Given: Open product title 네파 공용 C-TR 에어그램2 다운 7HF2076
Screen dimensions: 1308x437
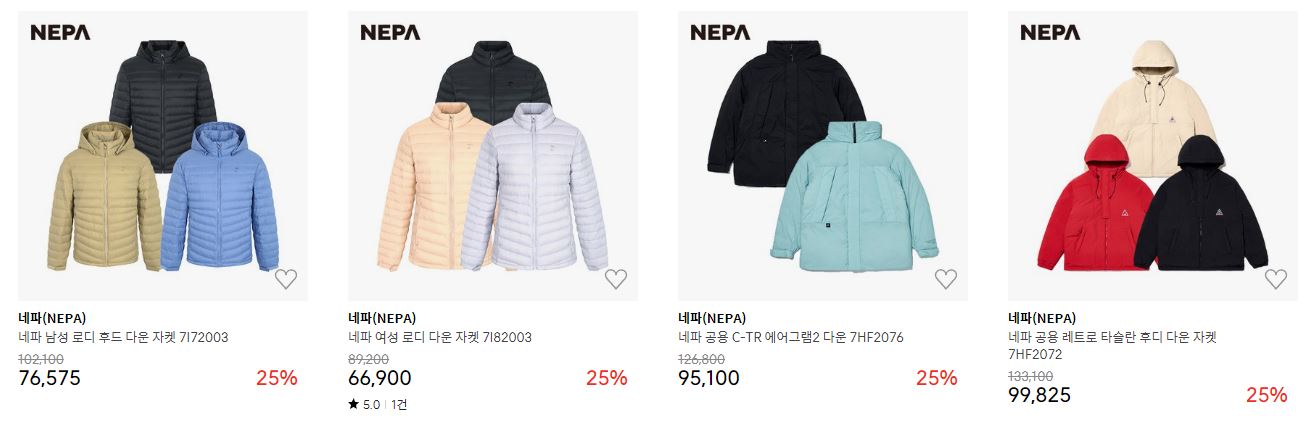Looking at the screenshot, I should (x=791, y=337).
